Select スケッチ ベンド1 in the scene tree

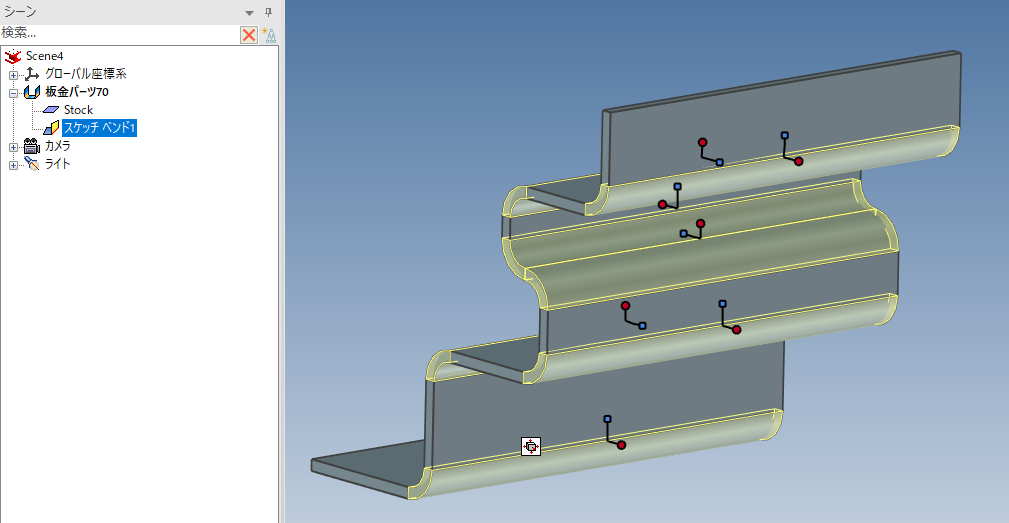click(99, 128)
